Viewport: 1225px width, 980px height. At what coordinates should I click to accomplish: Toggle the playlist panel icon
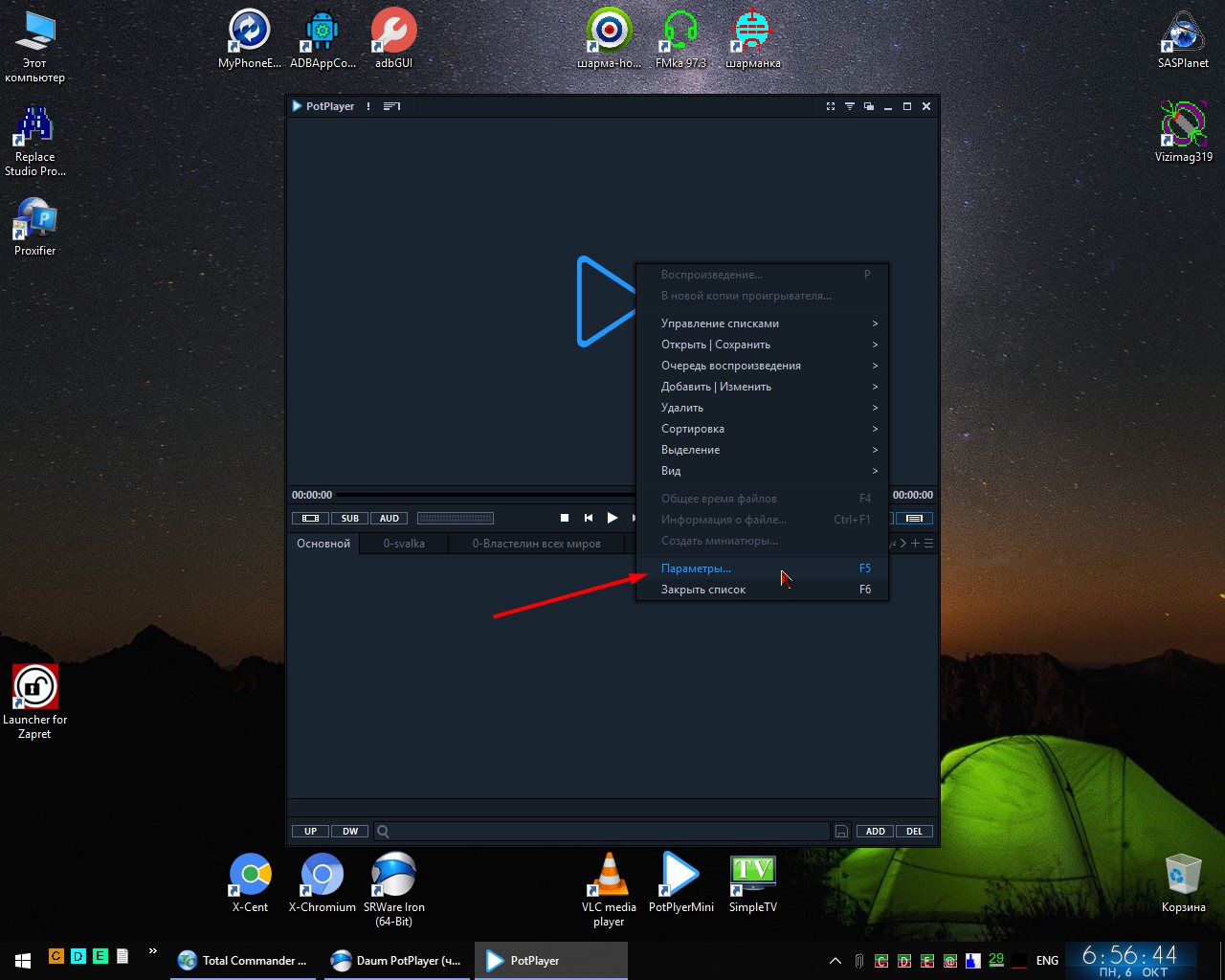(x=914, y=518)
